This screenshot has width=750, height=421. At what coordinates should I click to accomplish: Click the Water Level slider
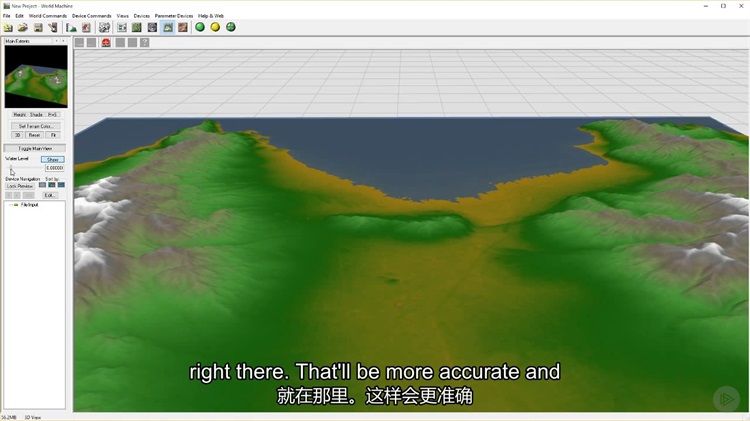click(23, 168)
